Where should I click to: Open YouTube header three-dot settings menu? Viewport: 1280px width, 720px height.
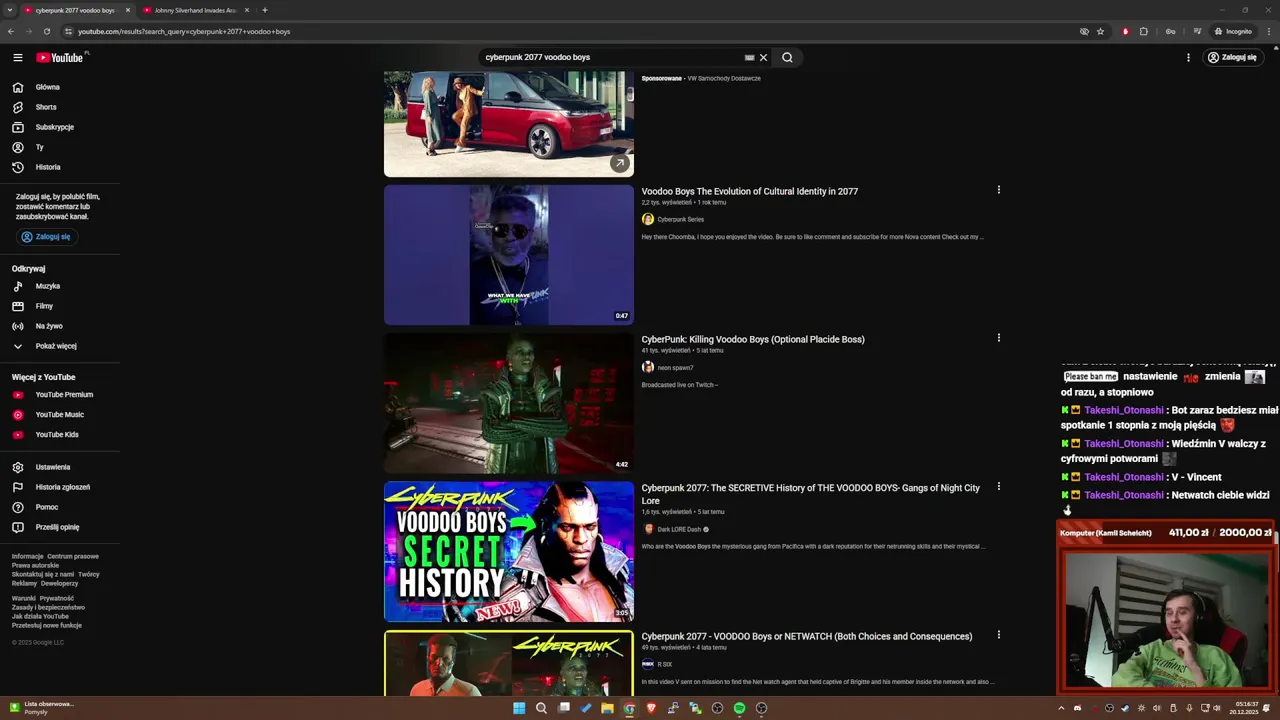point(1188,58)
